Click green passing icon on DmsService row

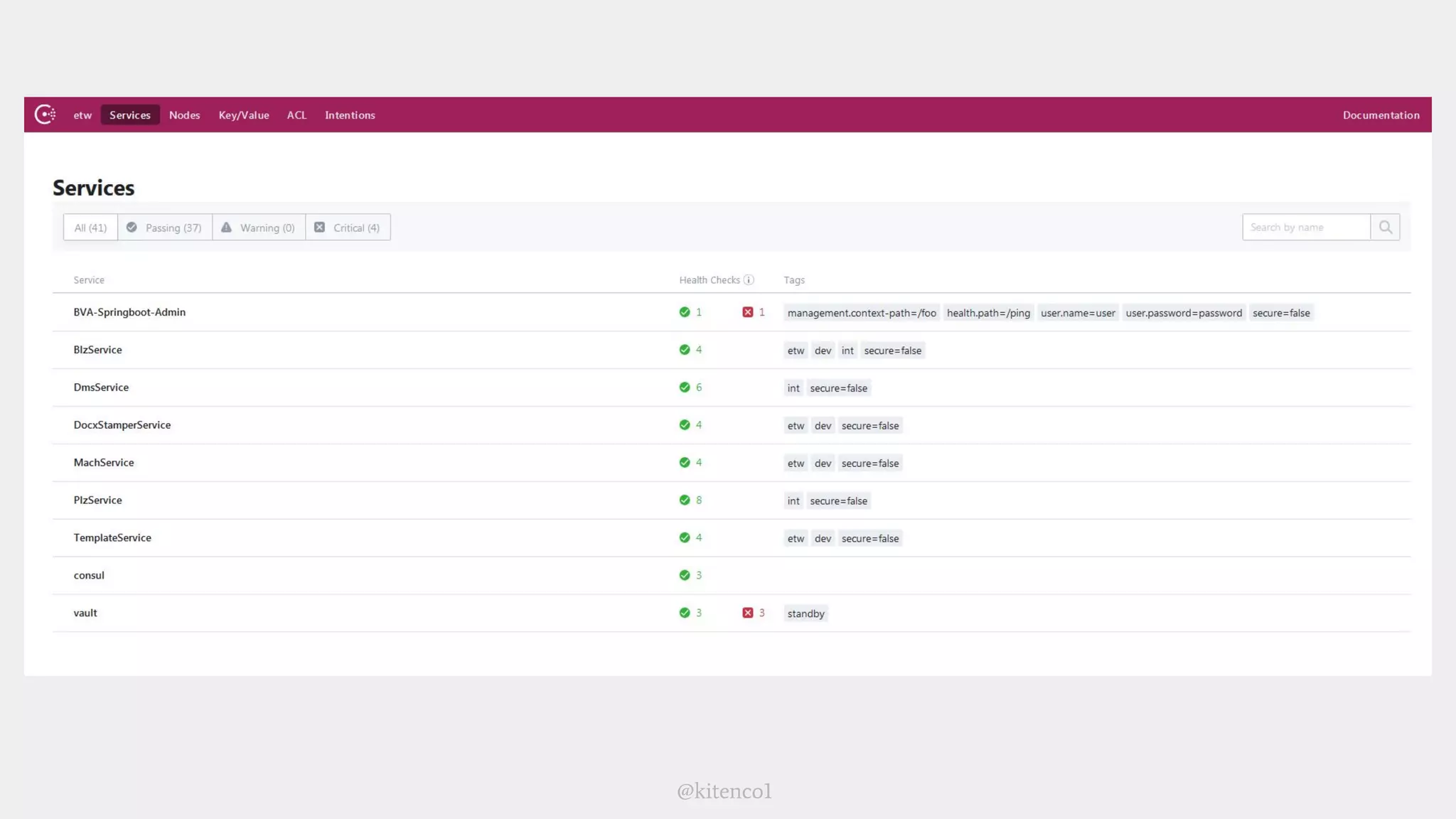684,387
